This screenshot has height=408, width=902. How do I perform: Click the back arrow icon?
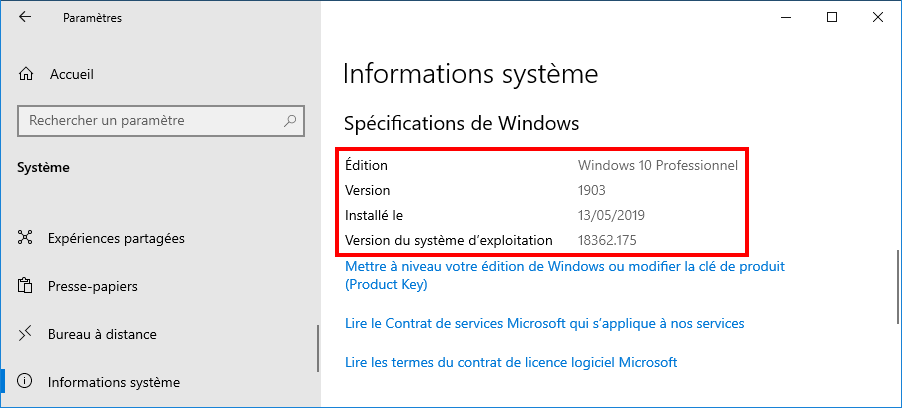point(25,17)
